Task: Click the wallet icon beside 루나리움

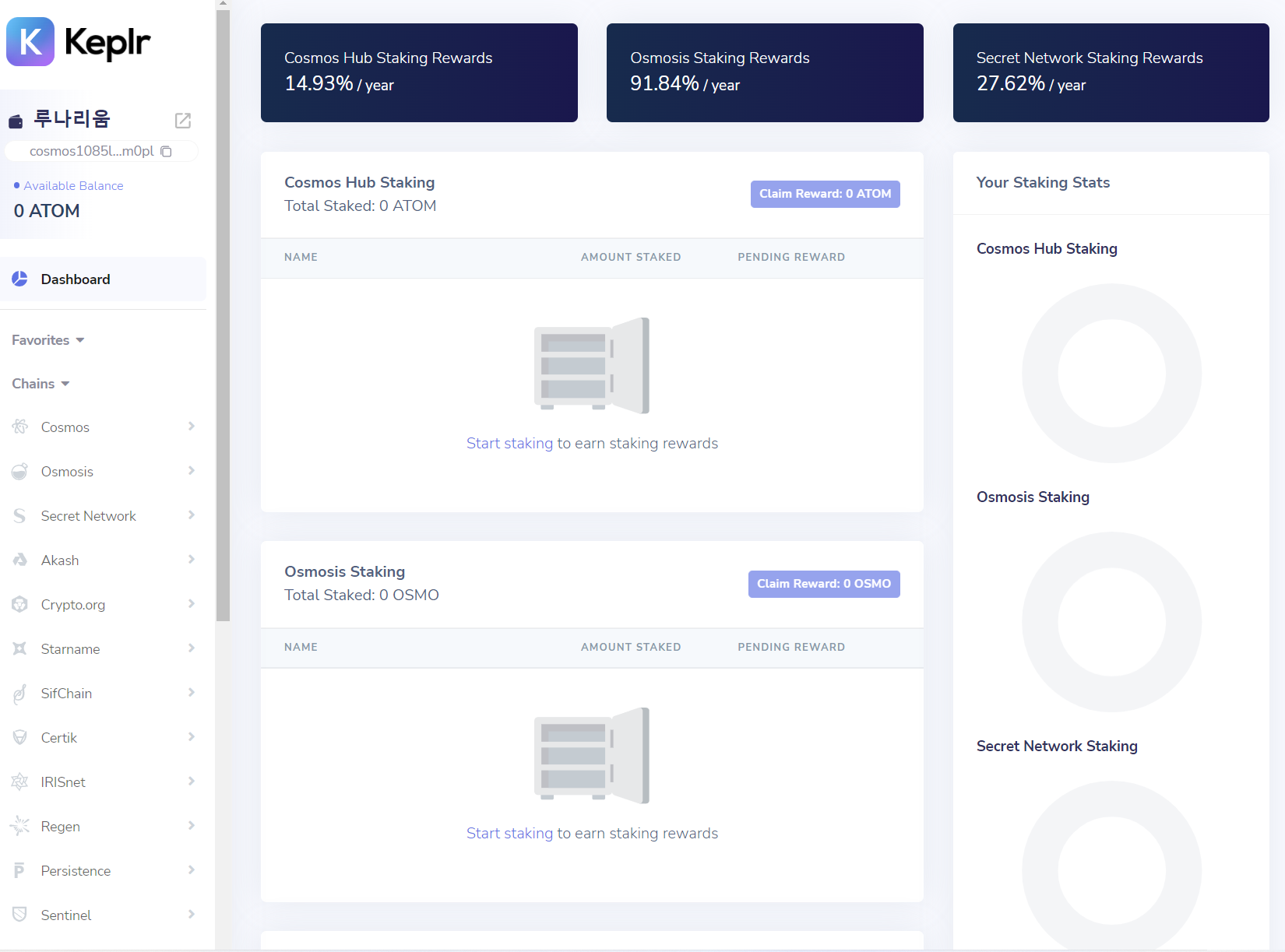Action: [16, 121]
